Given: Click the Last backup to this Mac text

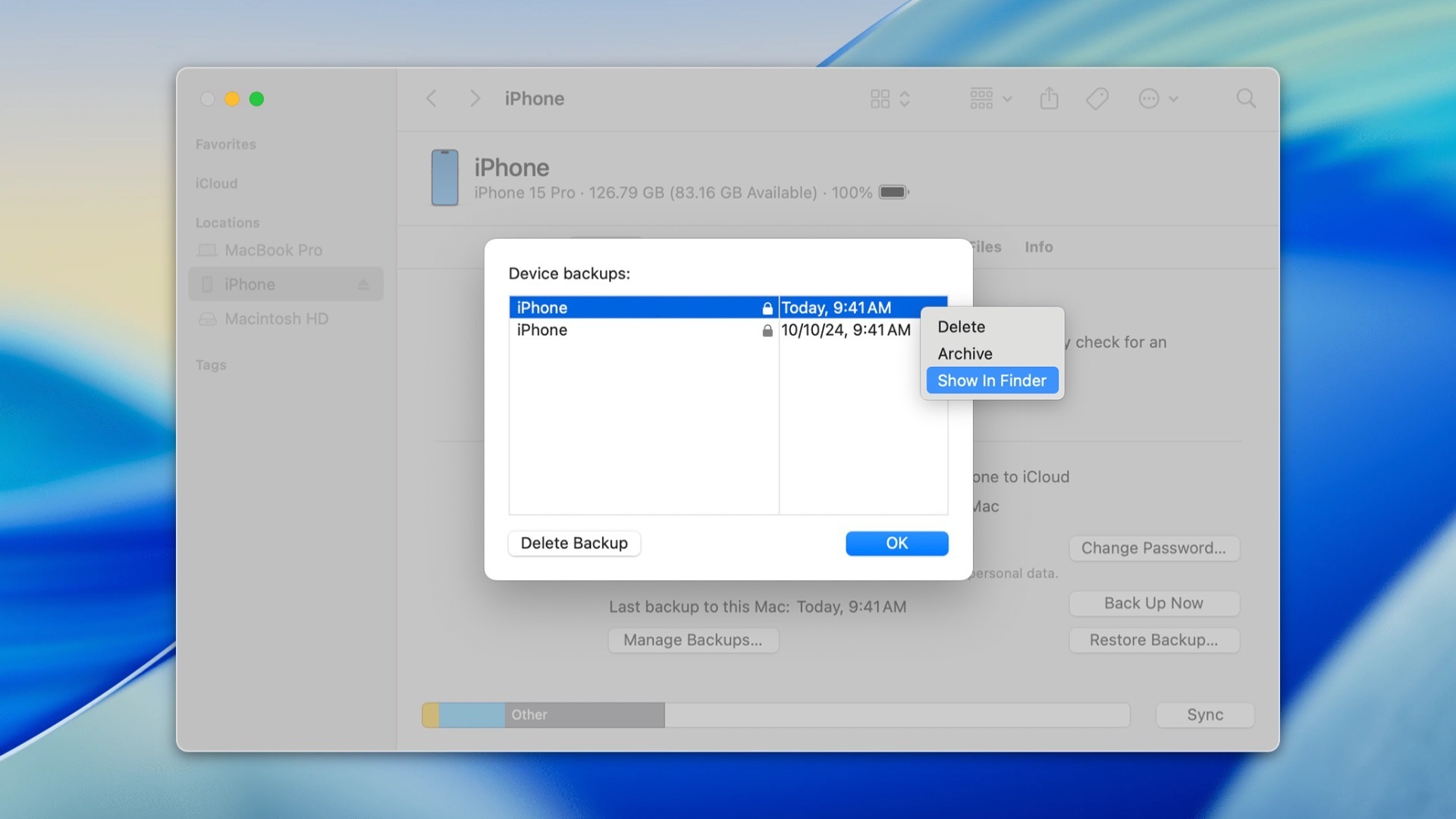Looking at the screenshot, I should pos(758,607).
